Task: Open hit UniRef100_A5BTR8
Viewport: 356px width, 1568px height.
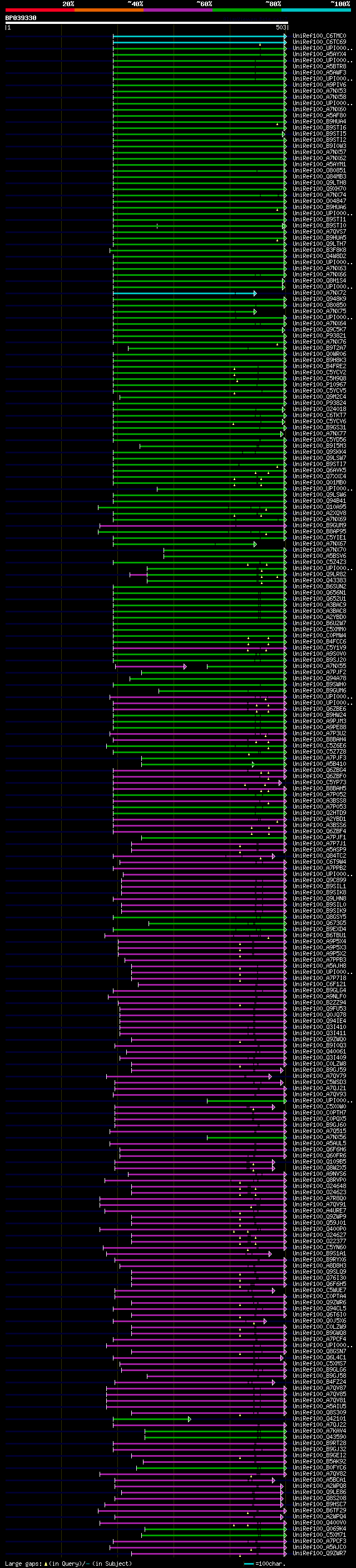Action: coord(319,66)
